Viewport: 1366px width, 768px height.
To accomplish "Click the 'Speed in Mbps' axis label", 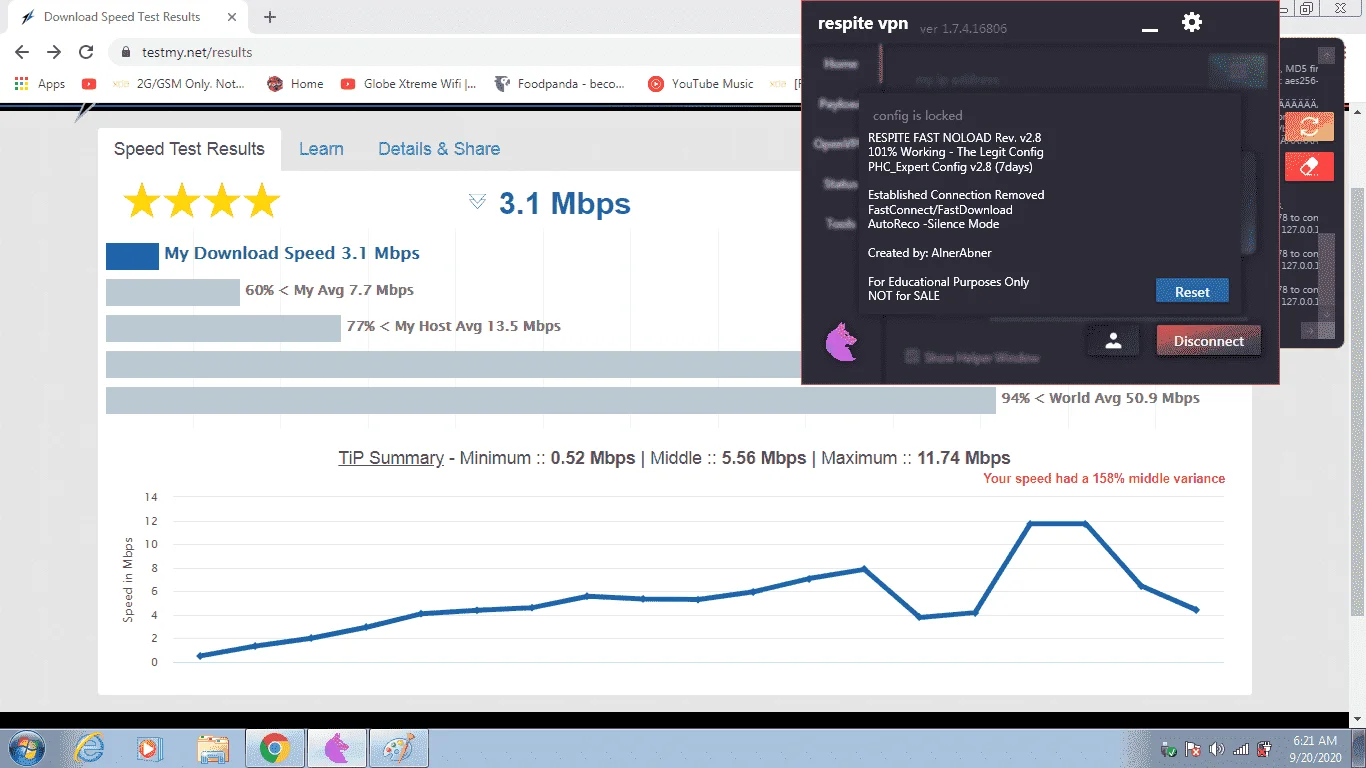I will coord(128,579).
